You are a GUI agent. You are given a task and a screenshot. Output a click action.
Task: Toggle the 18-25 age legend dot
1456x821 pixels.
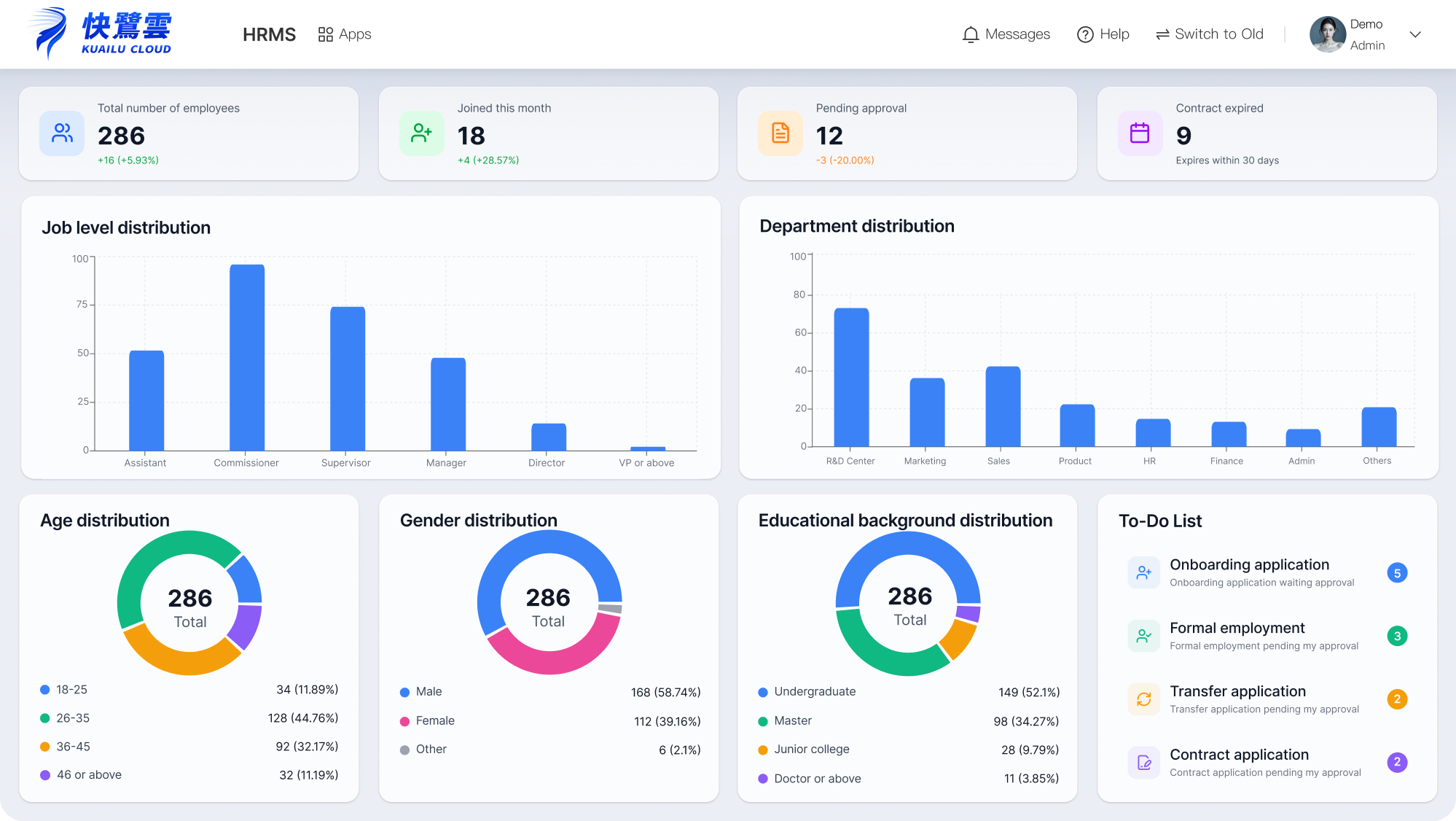(x=45, y=690)
